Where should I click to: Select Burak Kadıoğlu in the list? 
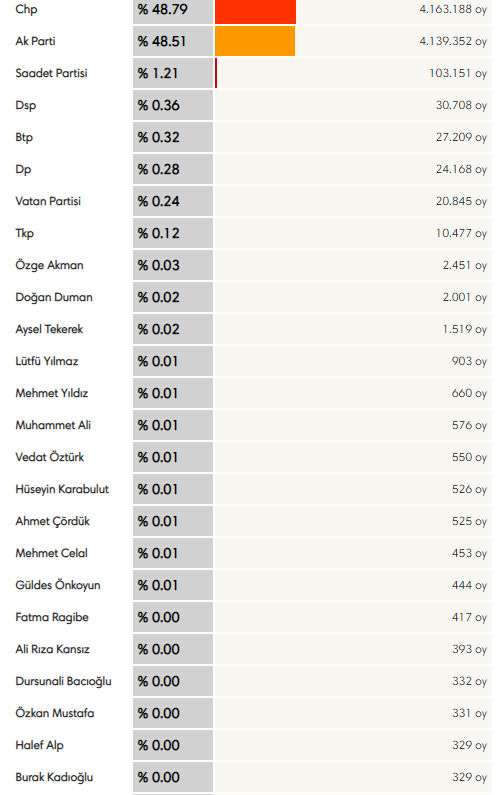[x=54, y=777]
